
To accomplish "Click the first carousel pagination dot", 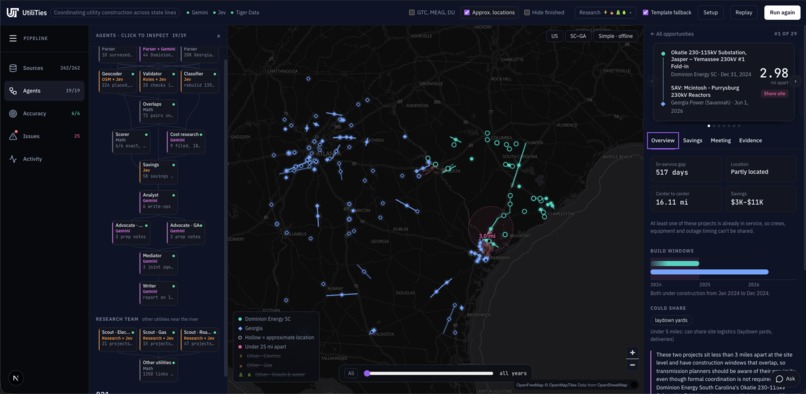I will [709, 126].
